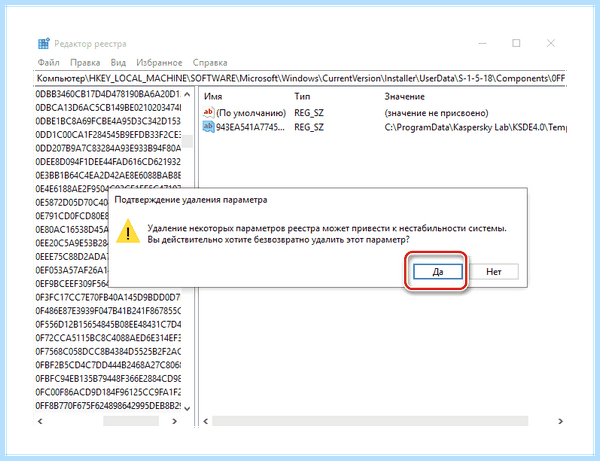600x461 pixels.
Task: Click REG_SZ type of (По умолчанию) row
Action: [x=309, y=113]
